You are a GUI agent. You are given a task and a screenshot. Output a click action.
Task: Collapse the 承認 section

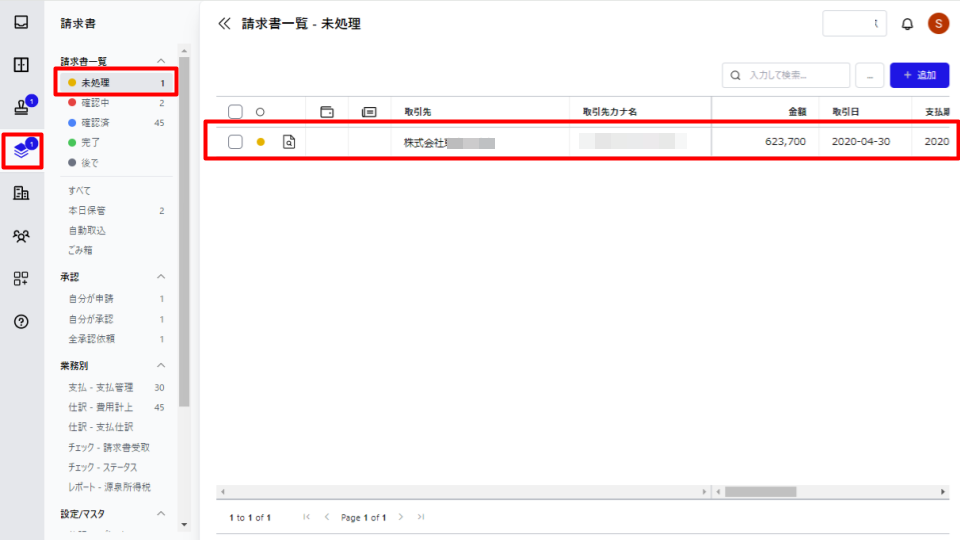pyautogui.click(x=161, y=277)
